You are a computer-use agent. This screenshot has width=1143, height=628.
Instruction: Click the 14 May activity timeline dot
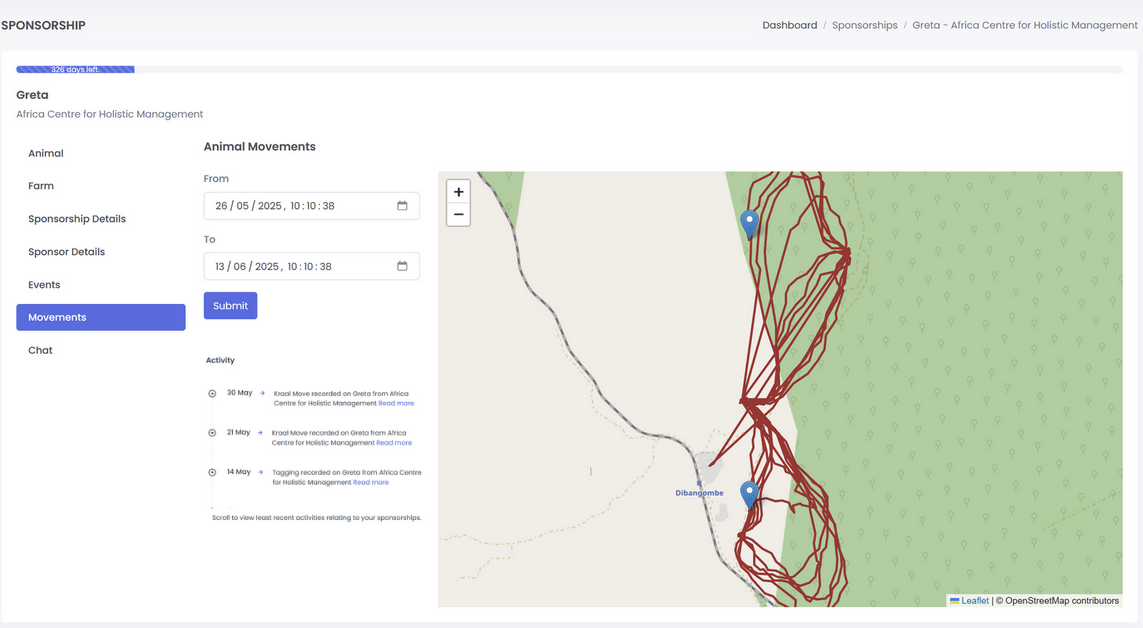coord(212,472)
